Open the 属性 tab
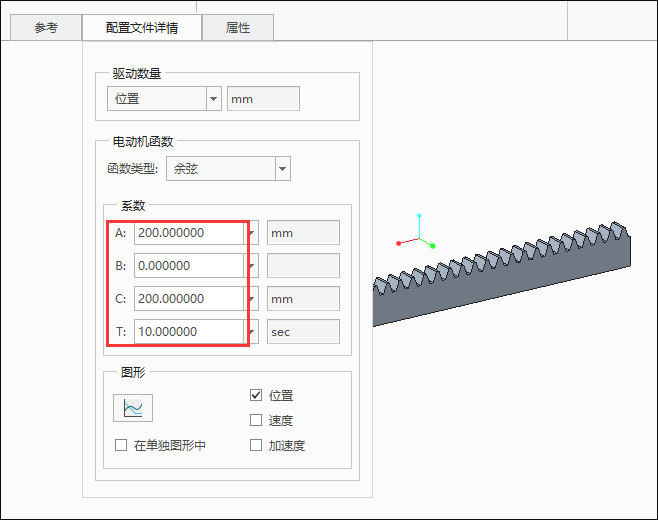 (238, 28)
